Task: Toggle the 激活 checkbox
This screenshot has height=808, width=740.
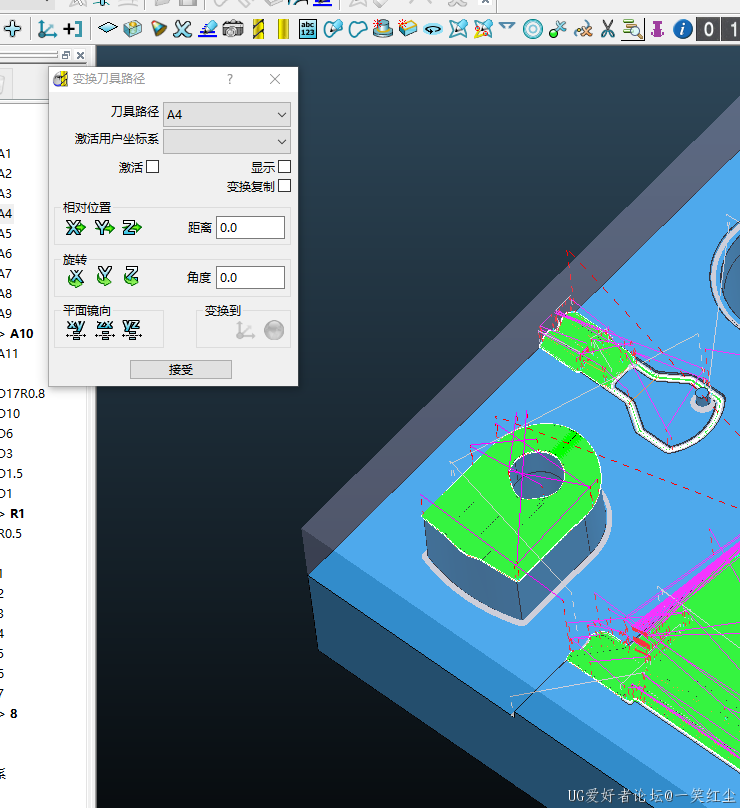Action: coord(153,166)
